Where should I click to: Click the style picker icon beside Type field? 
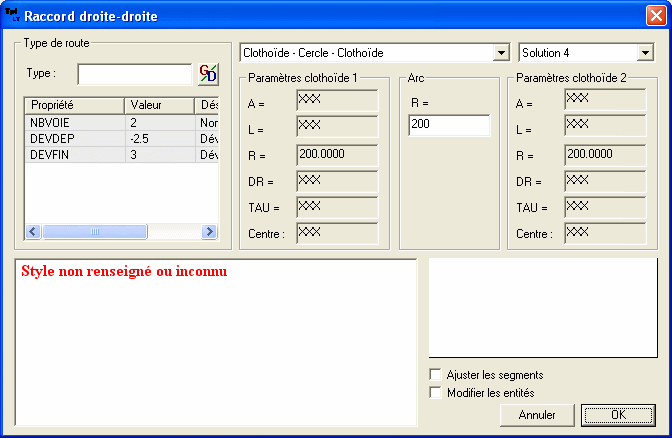(208, 74)
